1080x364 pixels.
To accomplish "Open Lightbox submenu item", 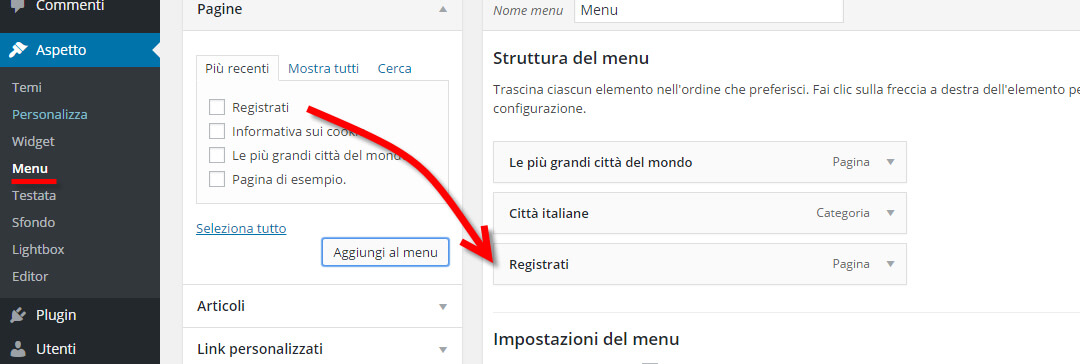I will 38,250.
